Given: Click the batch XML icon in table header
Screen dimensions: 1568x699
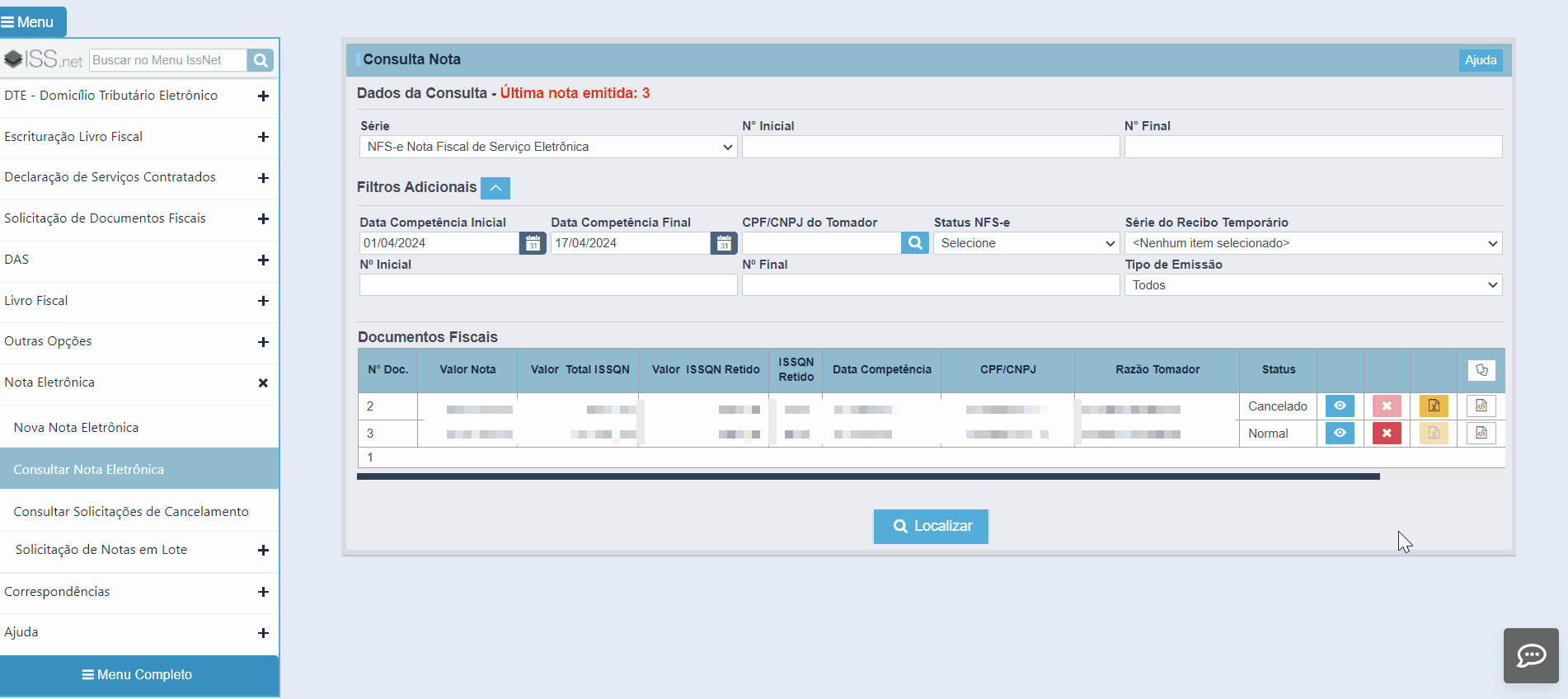Looking at the screenshot, I should tap(1481, 370).
